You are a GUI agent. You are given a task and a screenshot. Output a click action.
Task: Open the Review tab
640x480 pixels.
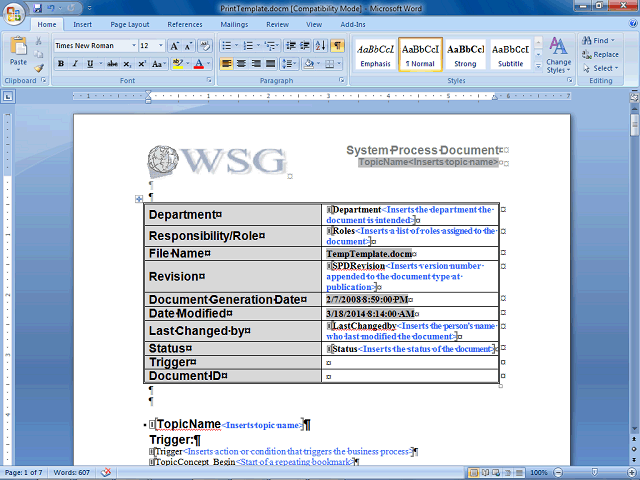tap(278, 24)
